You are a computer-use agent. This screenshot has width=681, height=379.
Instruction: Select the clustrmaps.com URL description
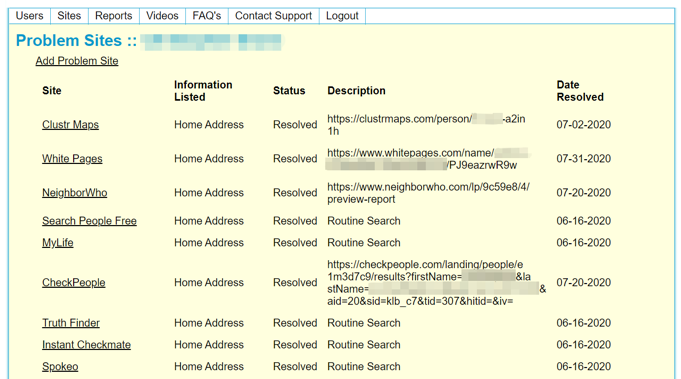click(x=426, y=125)
